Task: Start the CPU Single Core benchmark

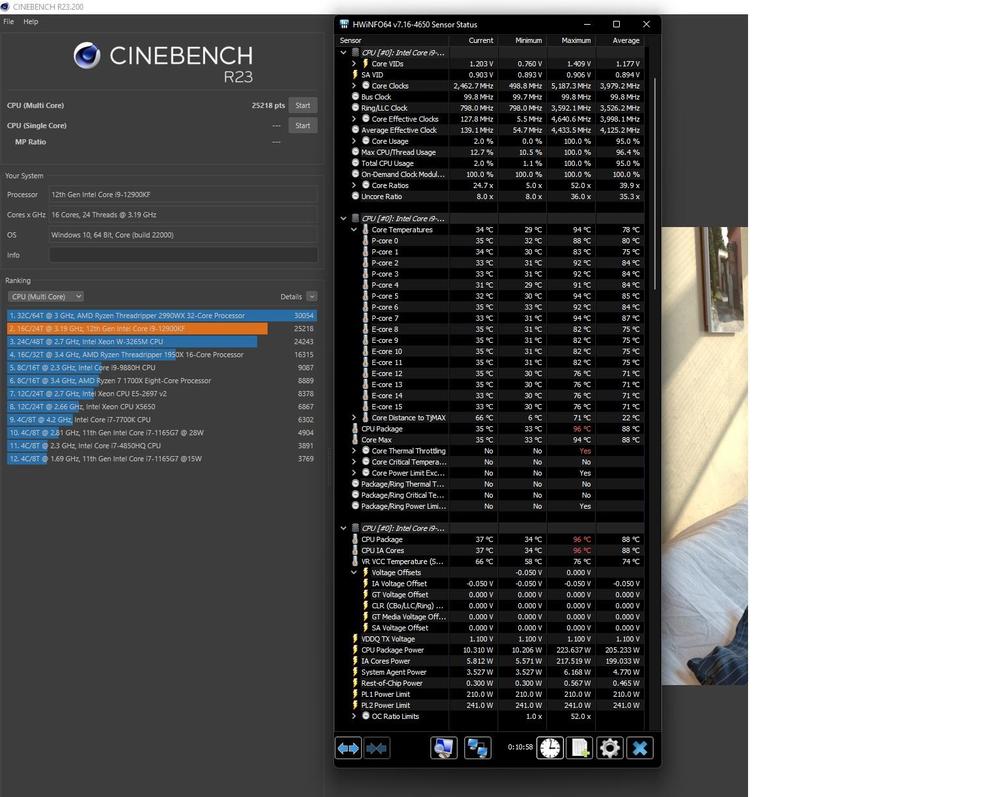Action: tap(302, 126)
